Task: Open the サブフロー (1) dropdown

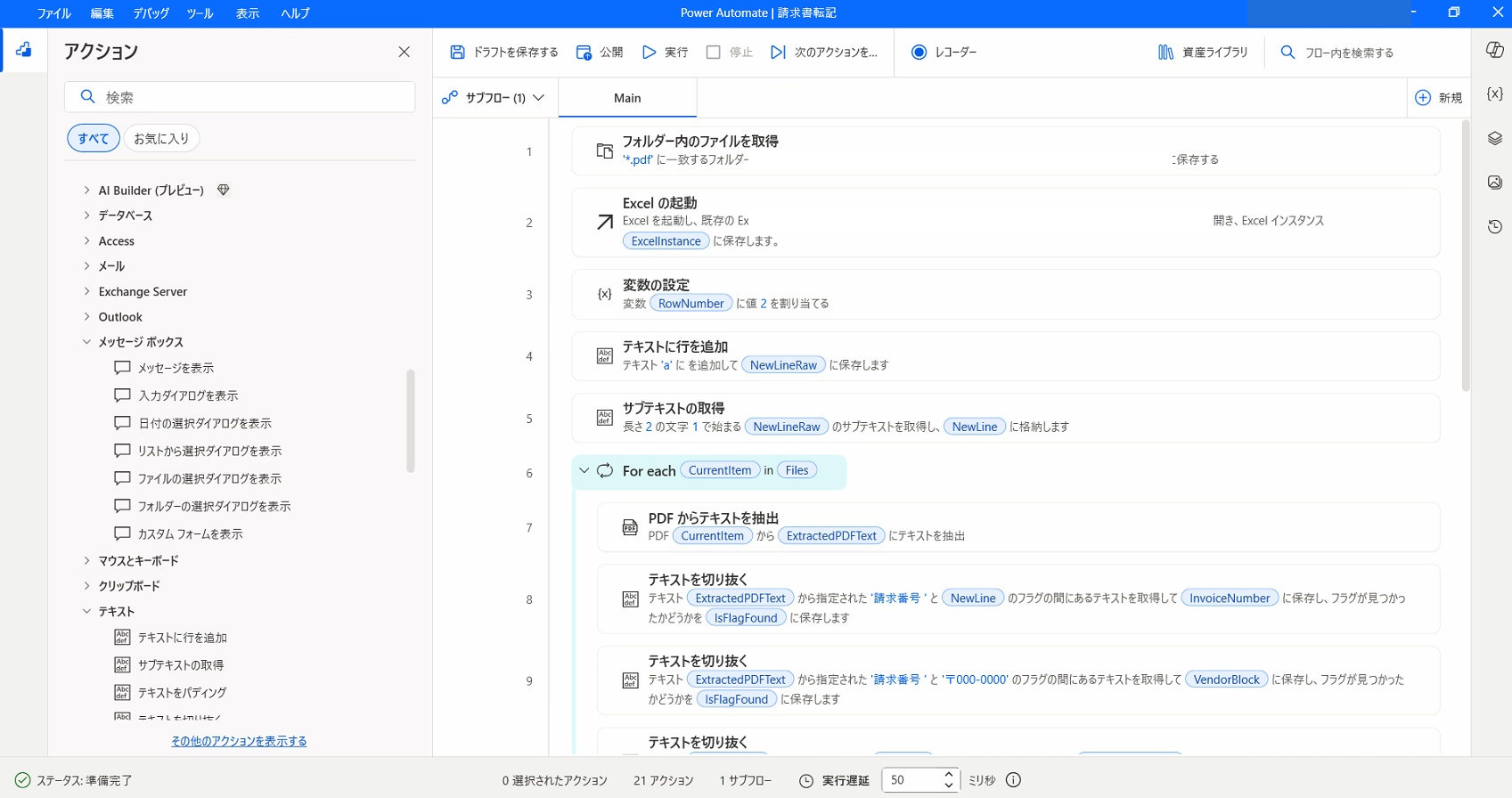Action: (493, 98)
